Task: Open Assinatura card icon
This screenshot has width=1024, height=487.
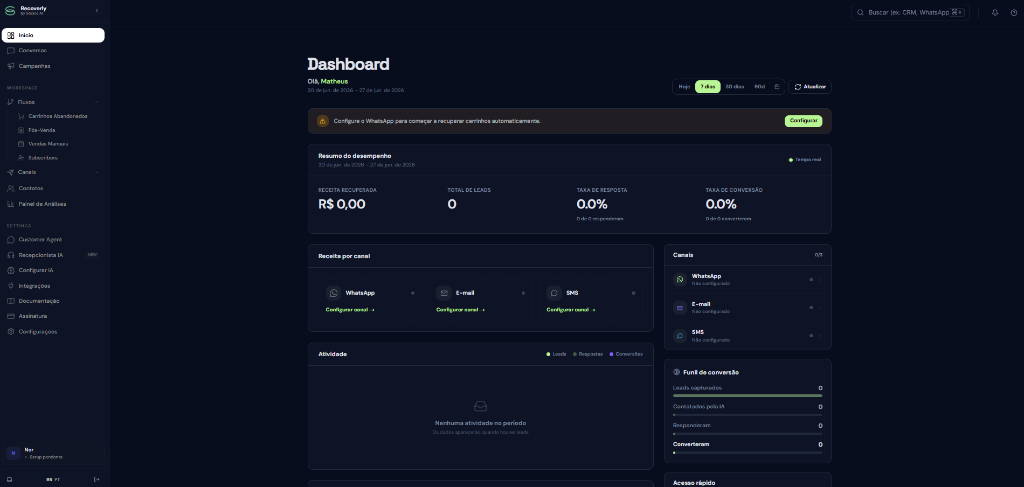Action: pyautogui.click(x=10, y=316)
